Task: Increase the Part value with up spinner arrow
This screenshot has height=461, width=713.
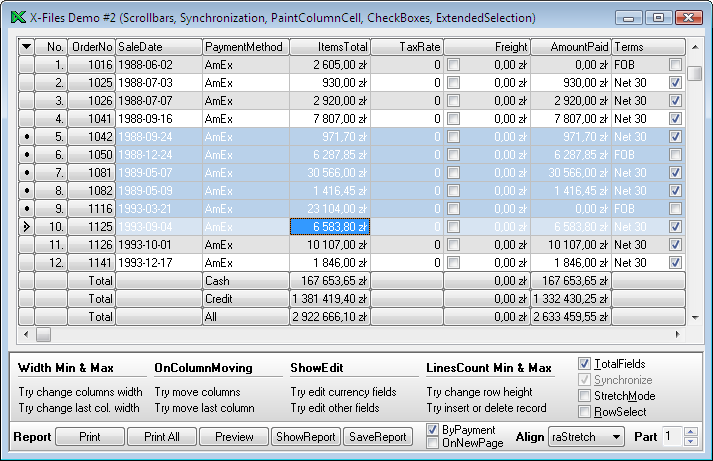Action: point(691,431)
